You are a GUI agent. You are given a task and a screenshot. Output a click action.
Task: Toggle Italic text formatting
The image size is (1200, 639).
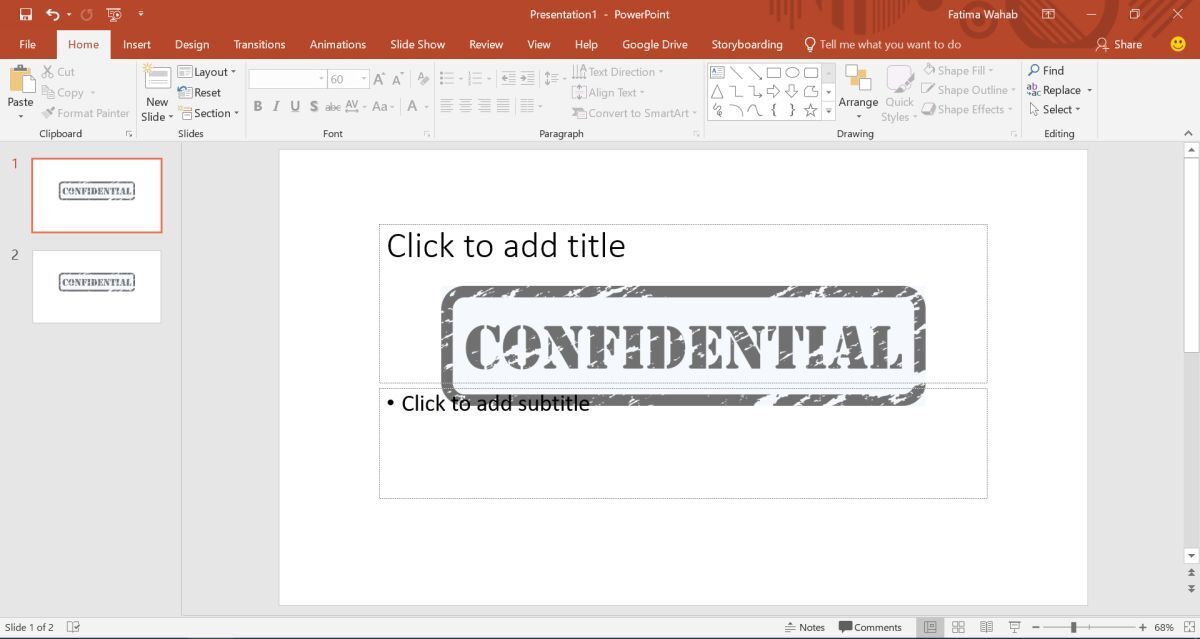pyautogui.click(x=277, y=107)
